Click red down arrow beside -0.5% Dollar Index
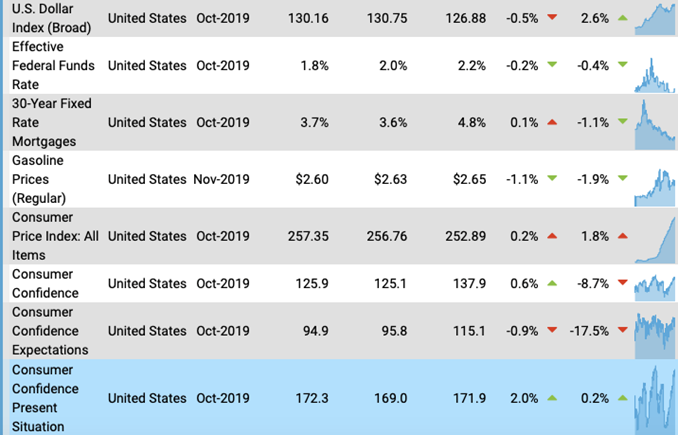Screen dimensions: 678x435 click(x=552, y=17)
